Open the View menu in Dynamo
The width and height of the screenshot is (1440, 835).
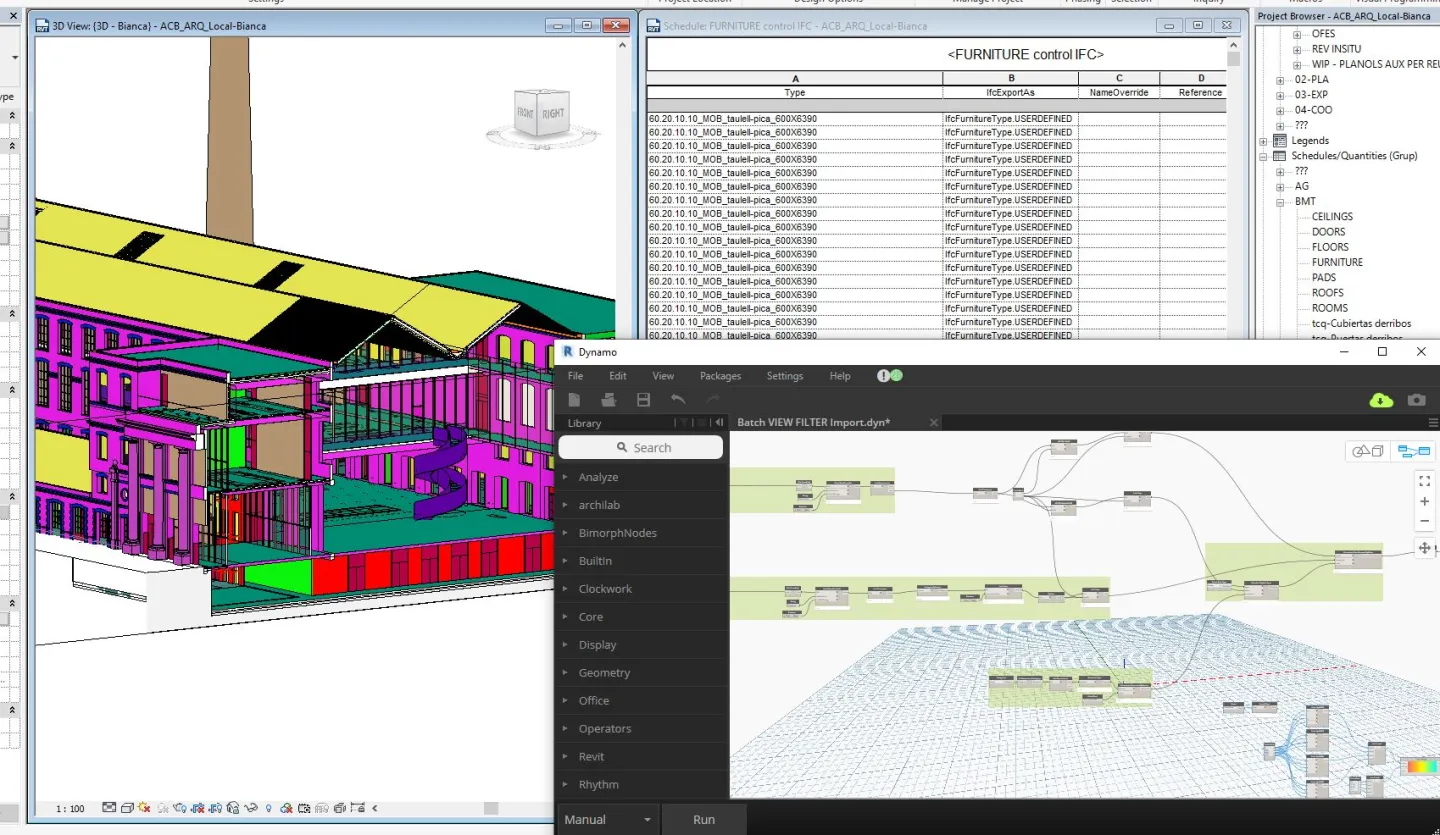tap(663, 376)
